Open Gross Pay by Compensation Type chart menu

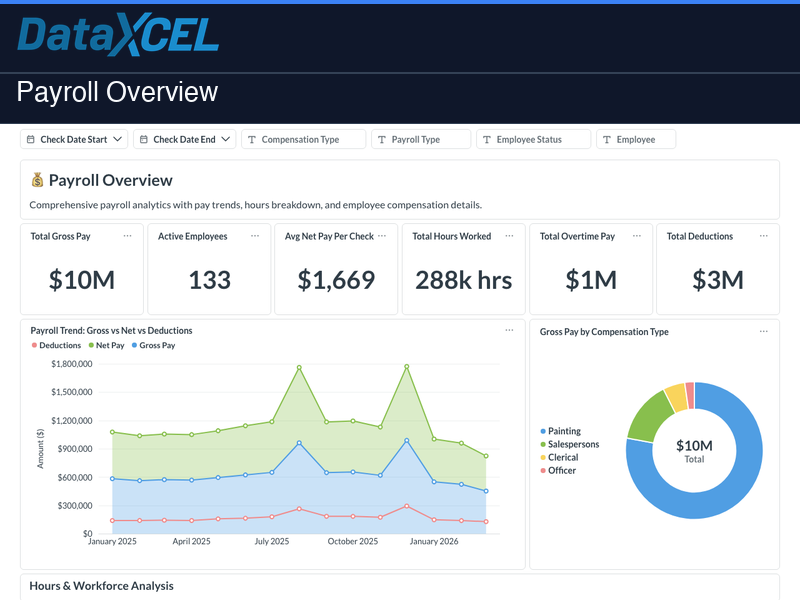point(763,331)
